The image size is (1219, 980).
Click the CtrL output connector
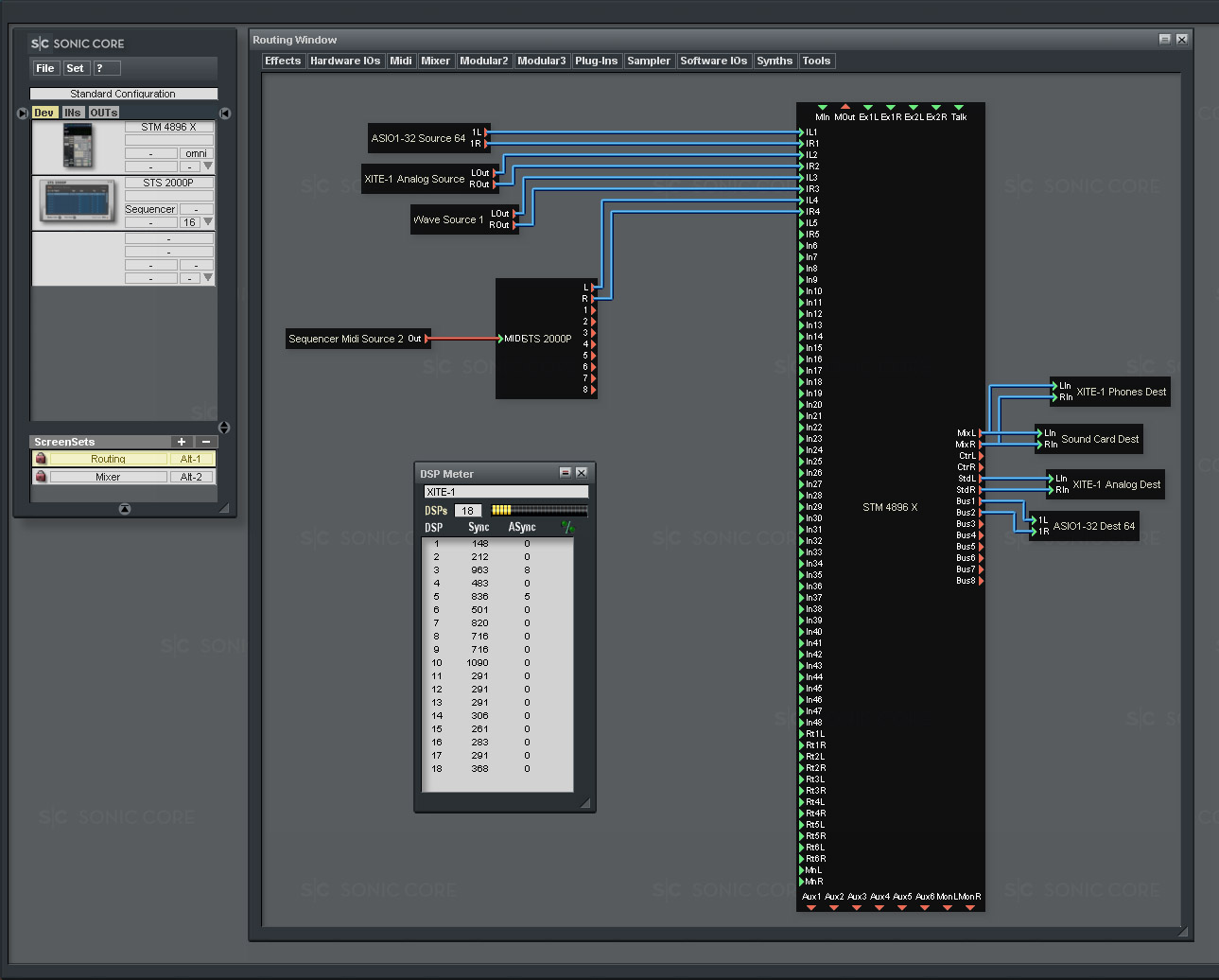coord(982,456)
